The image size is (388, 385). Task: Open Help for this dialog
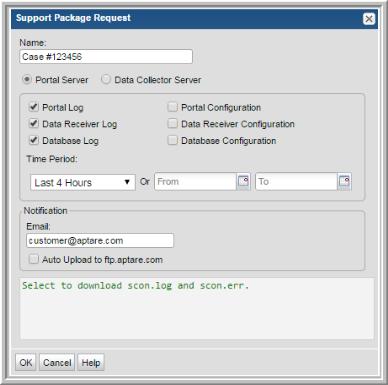tap(91, 362)
